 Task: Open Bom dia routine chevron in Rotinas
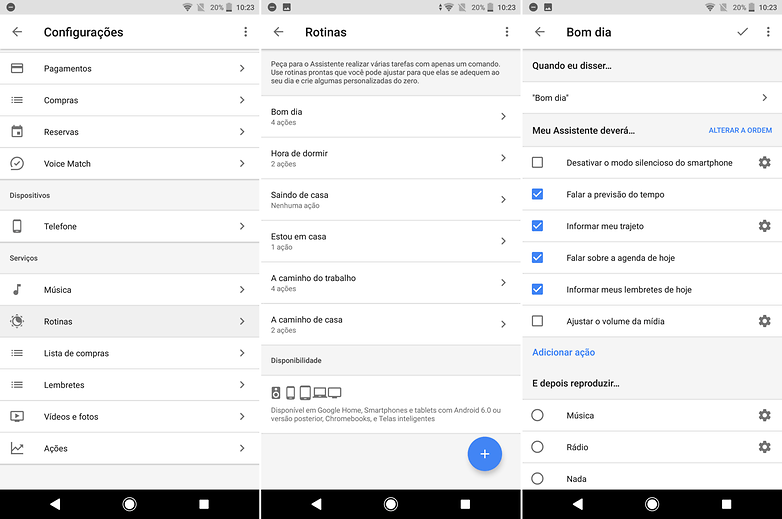[x=503, y=117]
